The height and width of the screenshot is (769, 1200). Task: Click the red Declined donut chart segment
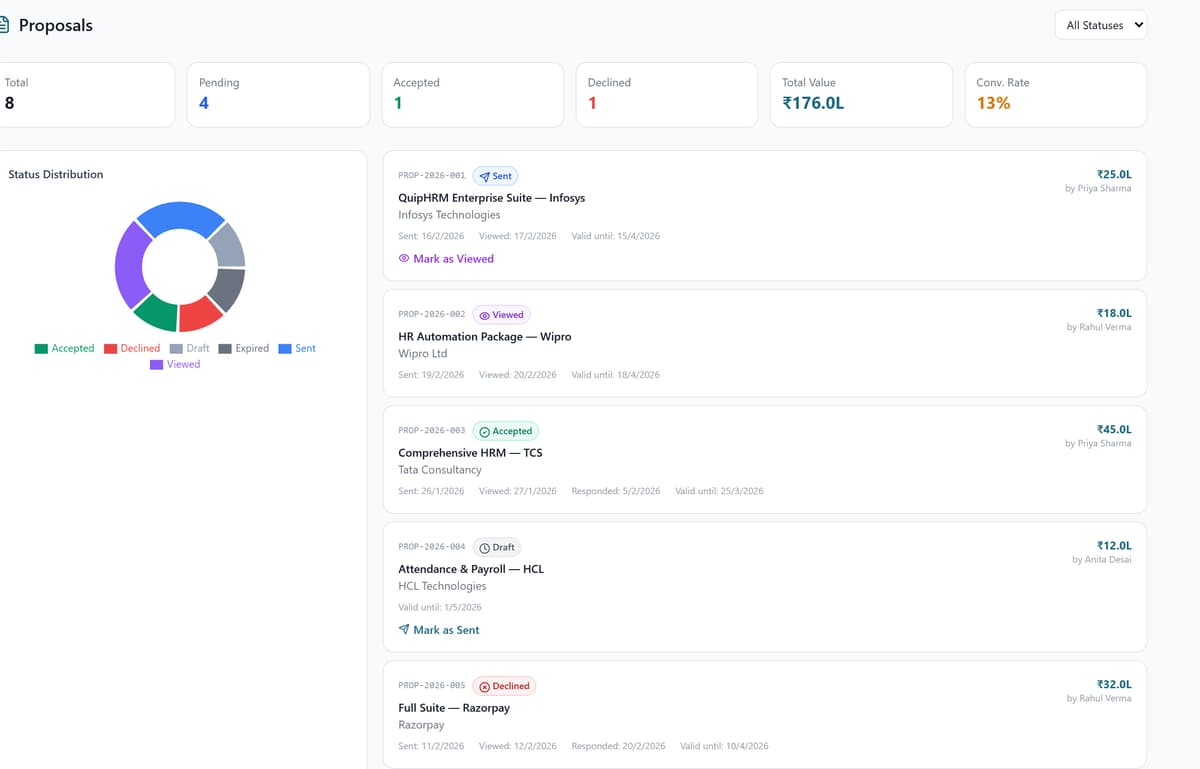(199, 315)
